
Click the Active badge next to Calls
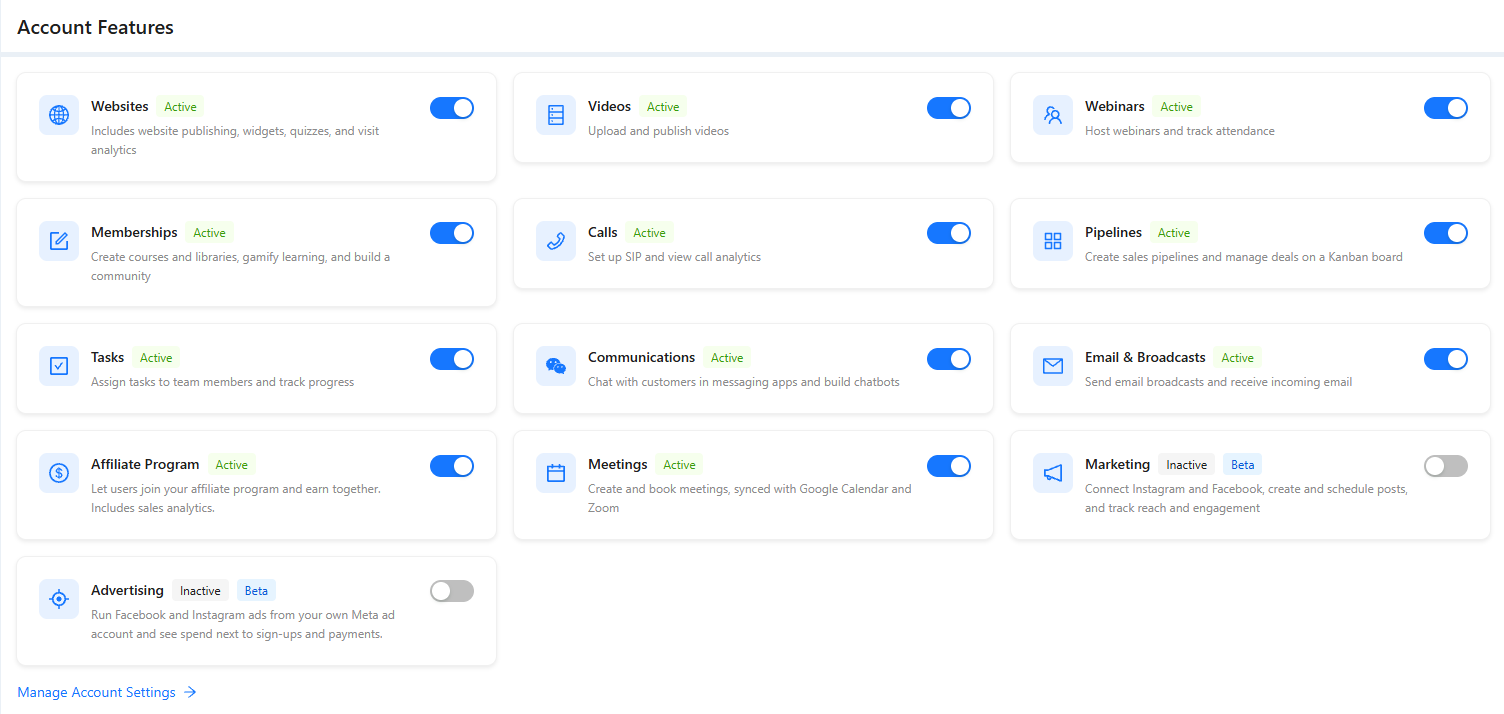pos(650,233)
